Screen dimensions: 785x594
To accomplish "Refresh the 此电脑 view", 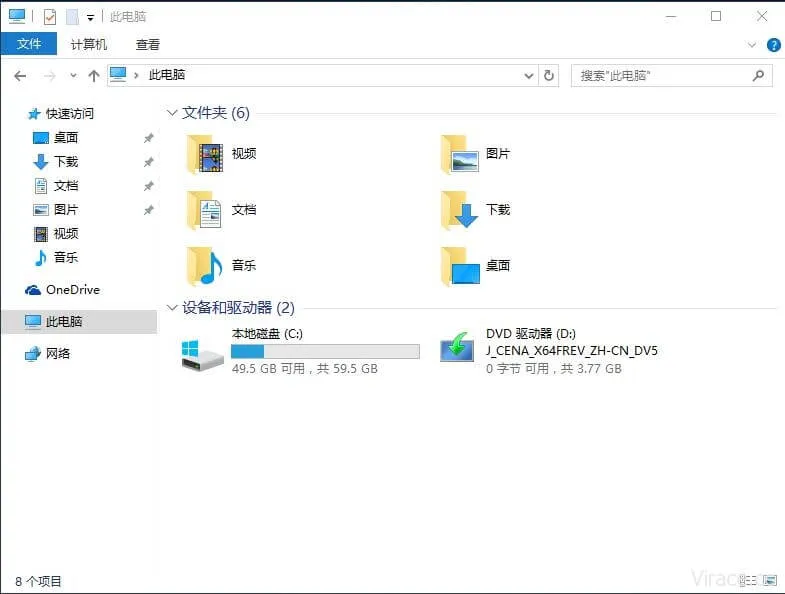I will pos(549,76).
